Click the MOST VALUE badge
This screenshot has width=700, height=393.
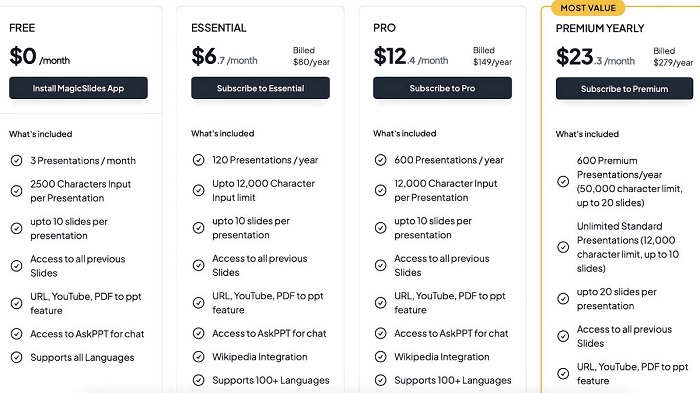[x=588, y=8]
